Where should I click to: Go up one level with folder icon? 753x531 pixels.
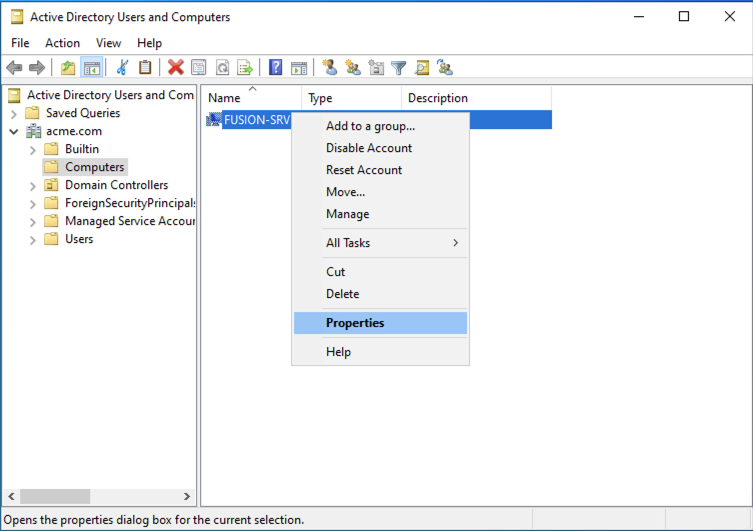[x=68, y=68]
